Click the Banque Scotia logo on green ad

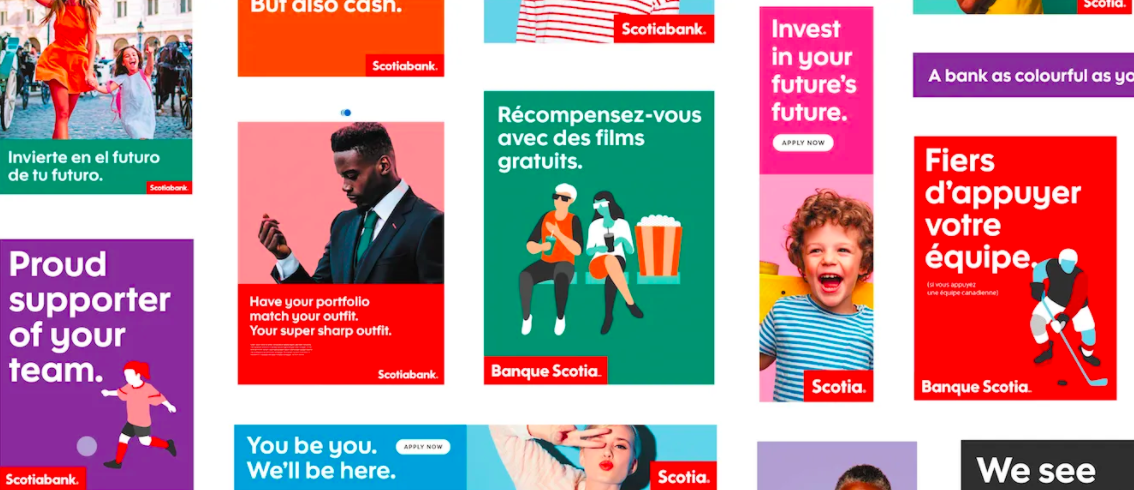pyautogui.click(x=545, y=371)
